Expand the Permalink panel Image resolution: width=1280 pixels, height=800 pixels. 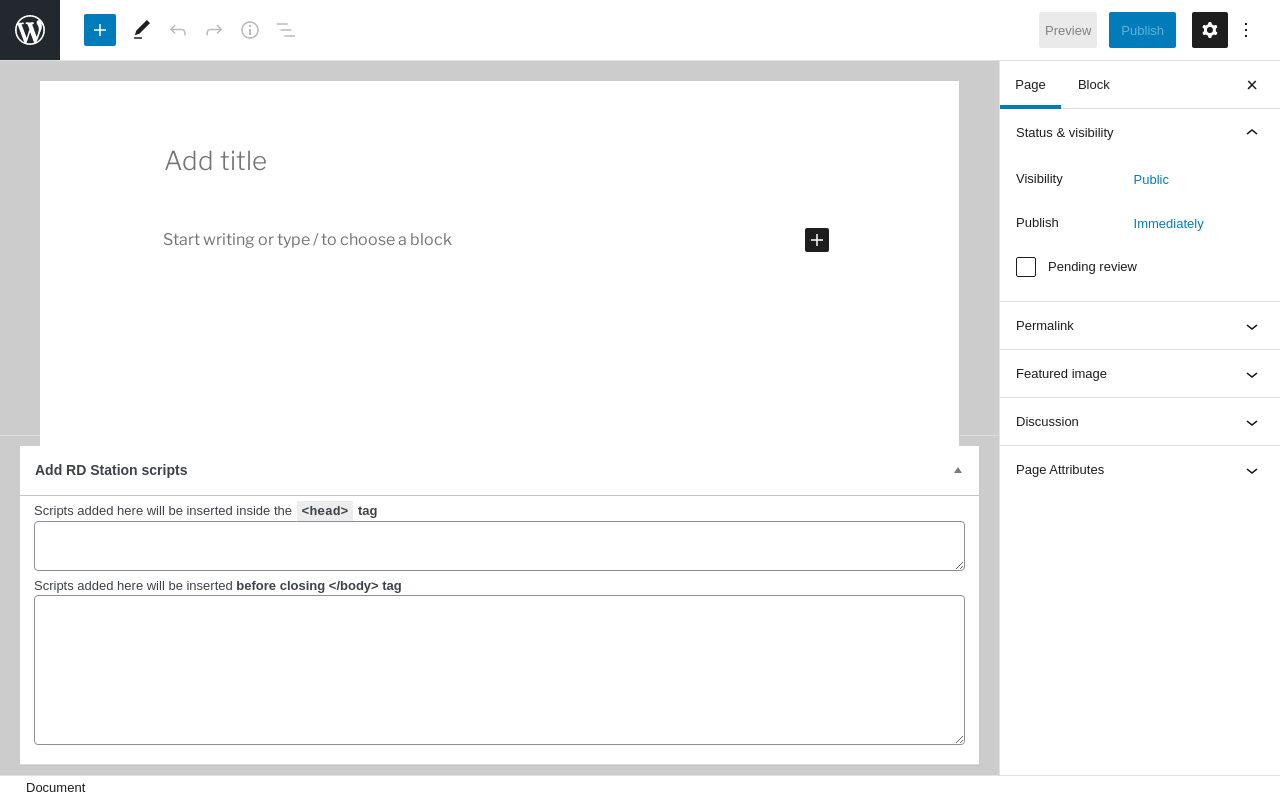pyautogui.click(x=1140, y=326)
